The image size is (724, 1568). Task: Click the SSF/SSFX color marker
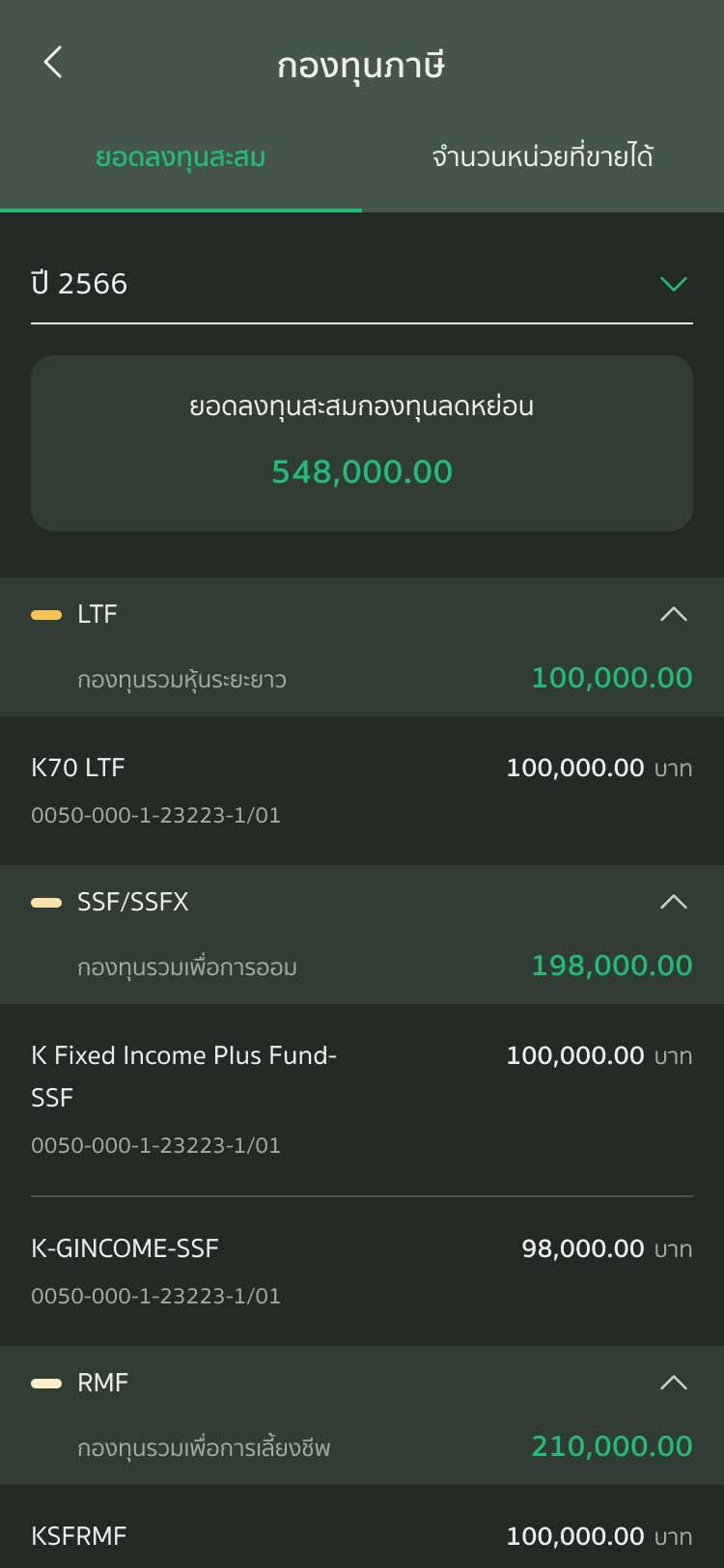pos(46,903)
